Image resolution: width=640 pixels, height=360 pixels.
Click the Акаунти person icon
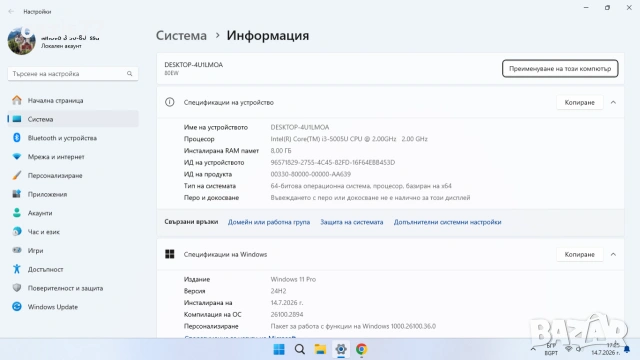click(x=17, y=213)
